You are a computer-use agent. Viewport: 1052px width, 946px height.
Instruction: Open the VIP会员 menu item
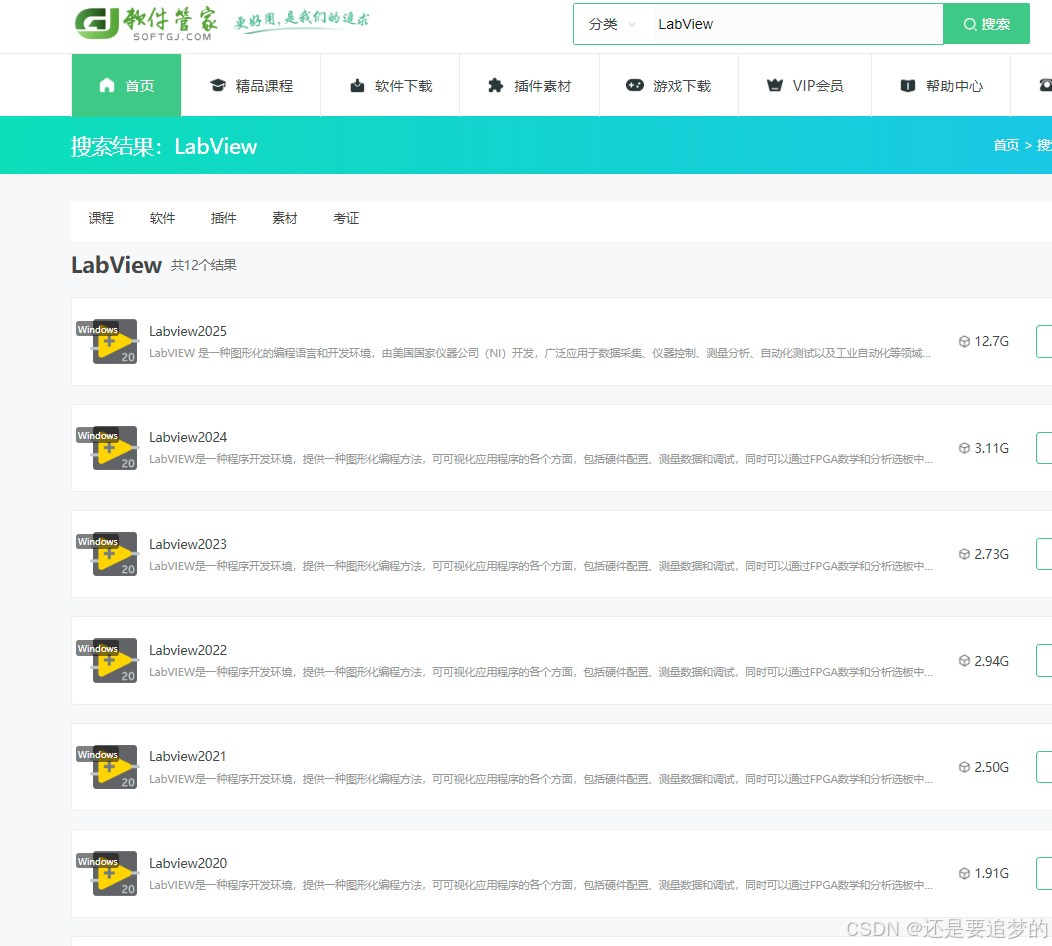click(805, 85)
